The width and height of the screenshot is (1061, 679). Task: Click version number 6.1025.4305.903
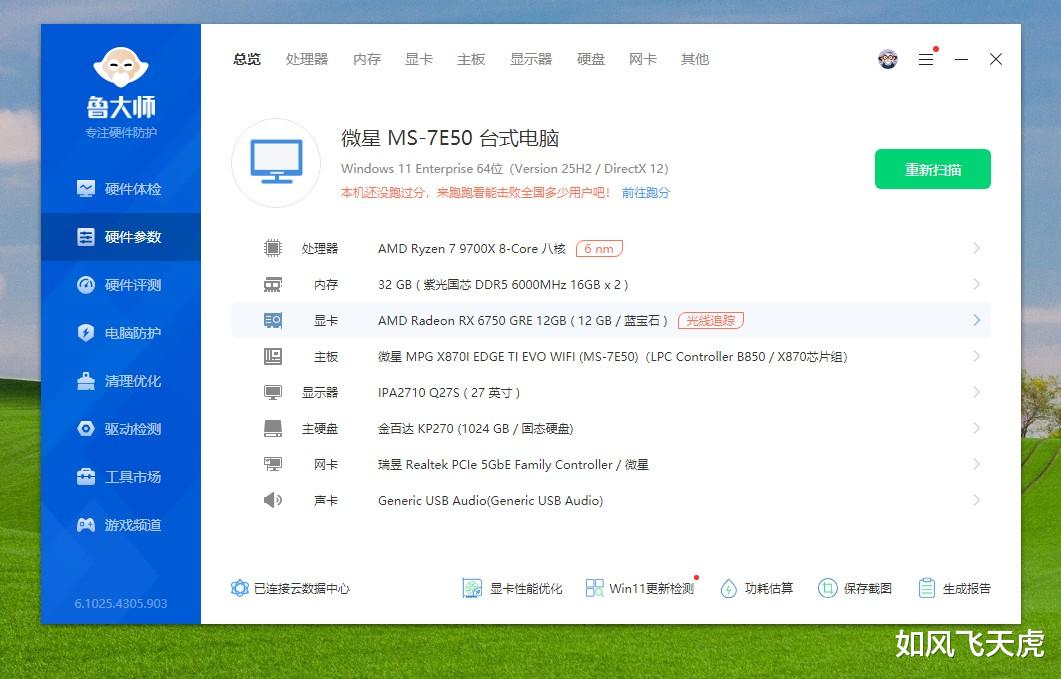coord(120,603)
